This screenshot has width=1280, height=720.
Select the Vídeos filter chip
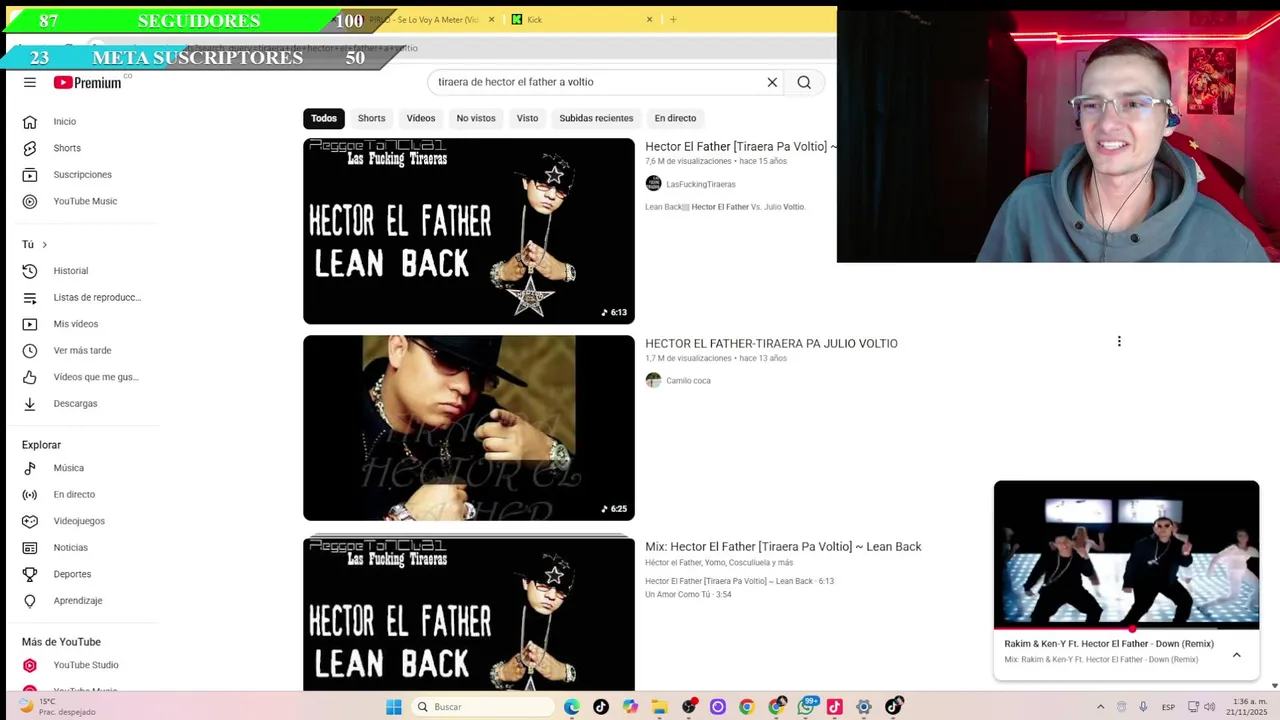[x=421, y=118]
